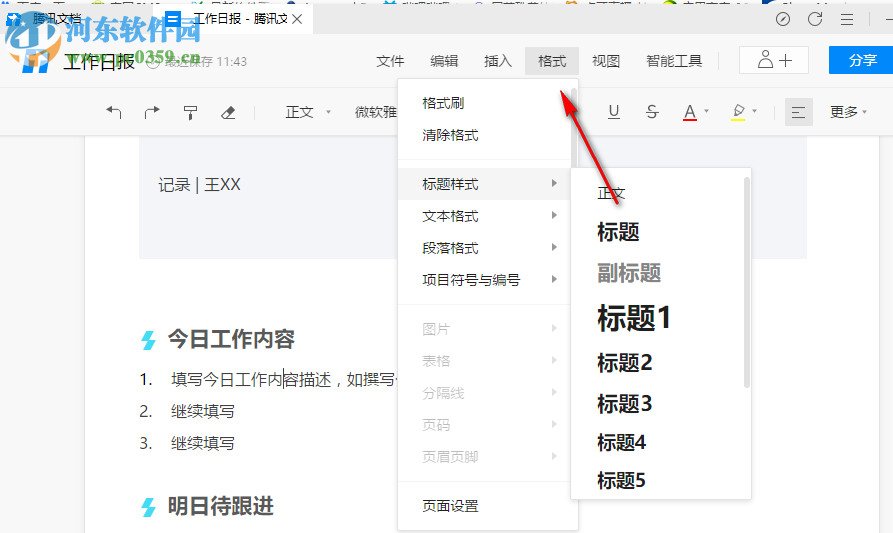Apply the 标题2 heading style

624,362
